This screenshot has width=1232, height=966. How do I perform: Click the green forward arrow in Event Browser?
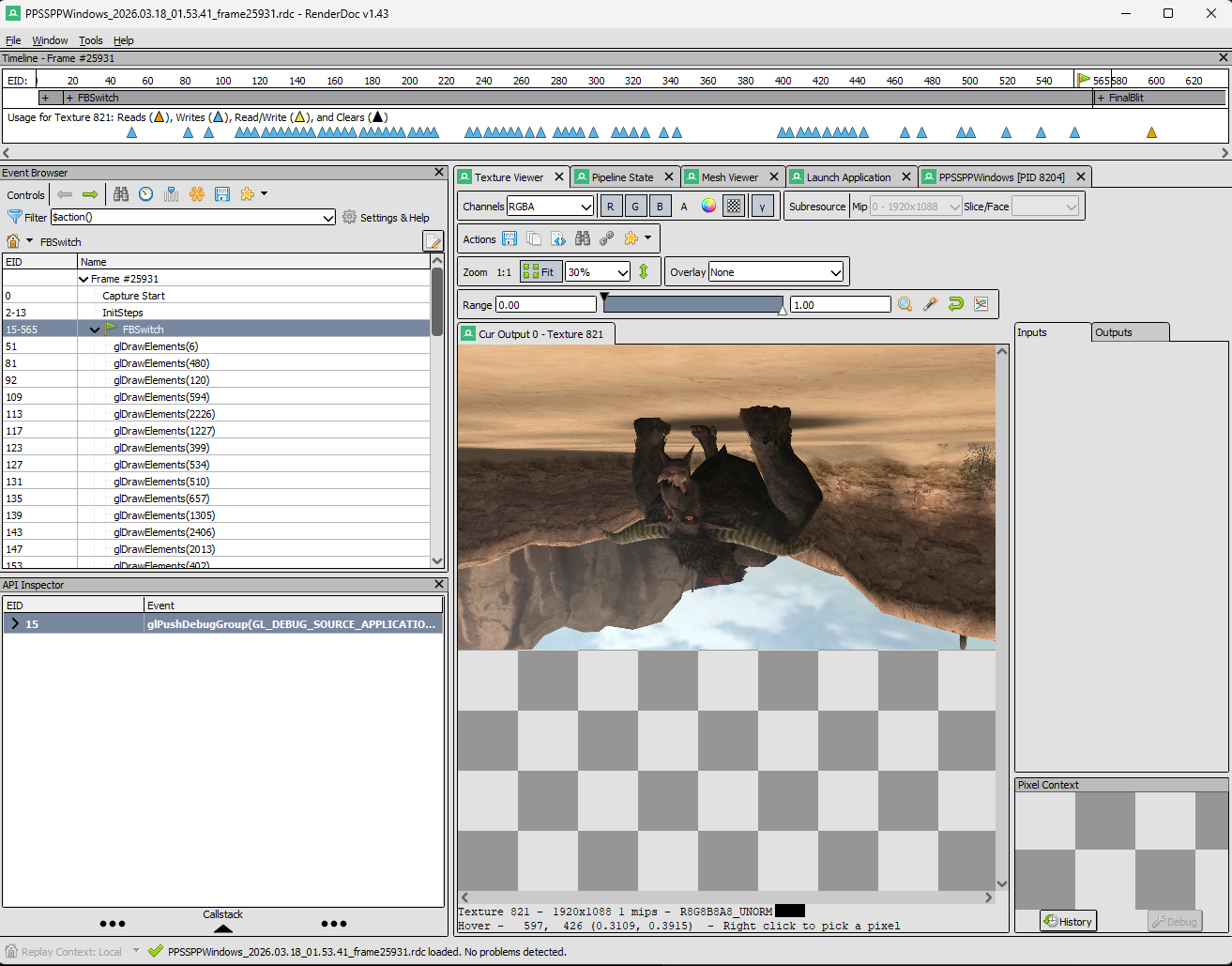tap(90, 194)
